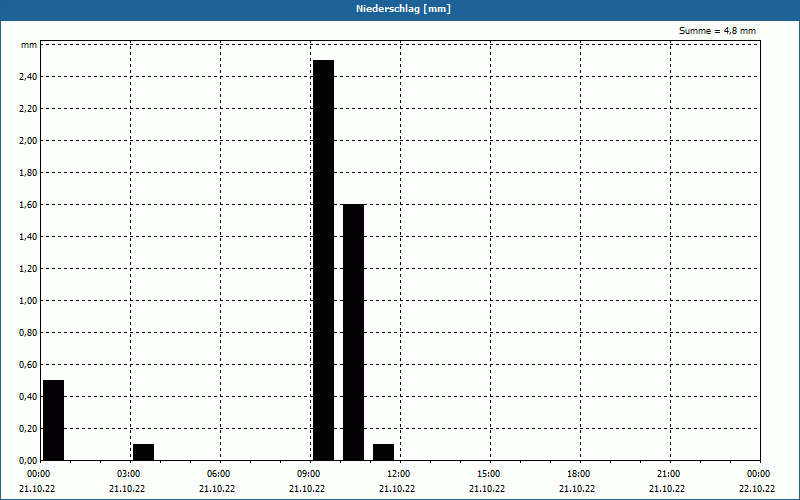Image resolution: width=800 pixels, height=500 pixels.
Task: Click the small bar before 12:00
Action: (x=384, y=452)
